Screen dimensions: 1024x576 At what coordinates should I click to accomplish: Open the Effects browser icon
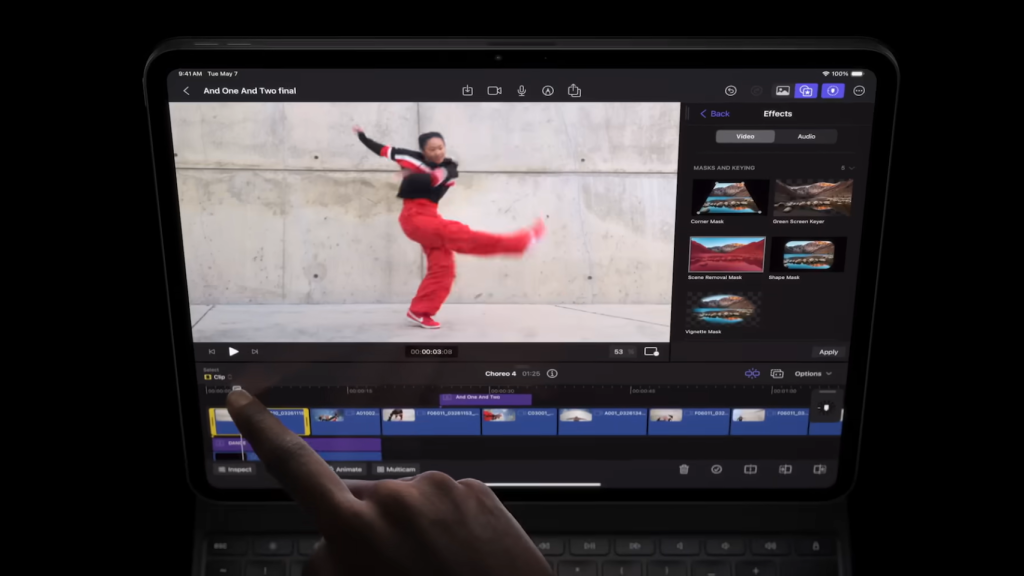click(x=806, y=91)
